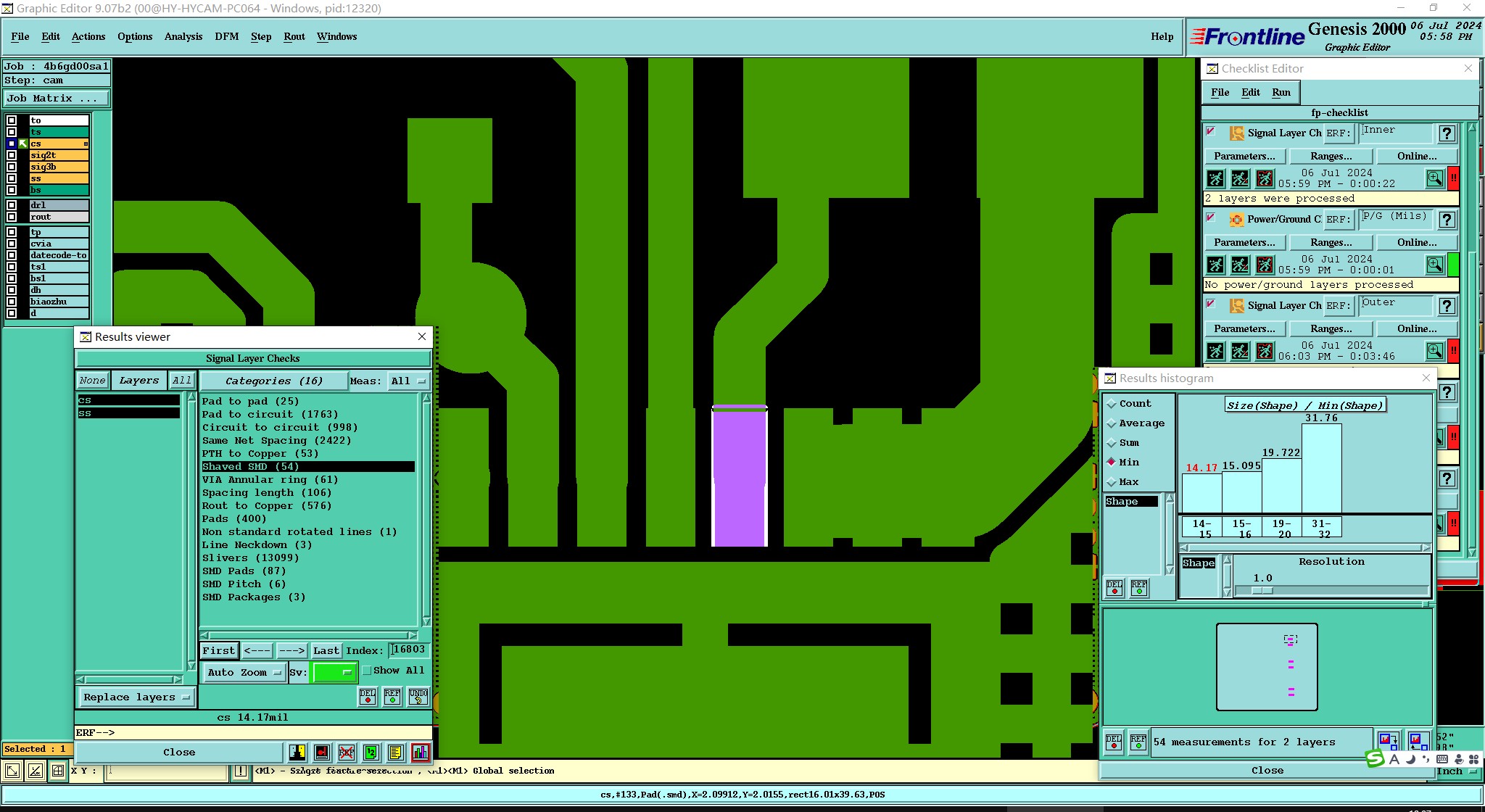The image size is (1485, 812).
Task: Click the Job Matrix button
Action: [x=56, y=99]
